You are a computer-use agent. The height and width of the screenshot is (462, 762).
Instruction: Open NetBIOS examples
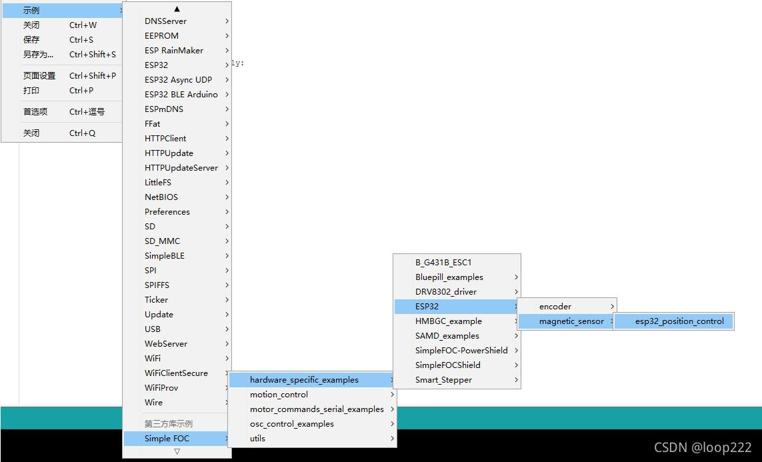pos(177,197)
